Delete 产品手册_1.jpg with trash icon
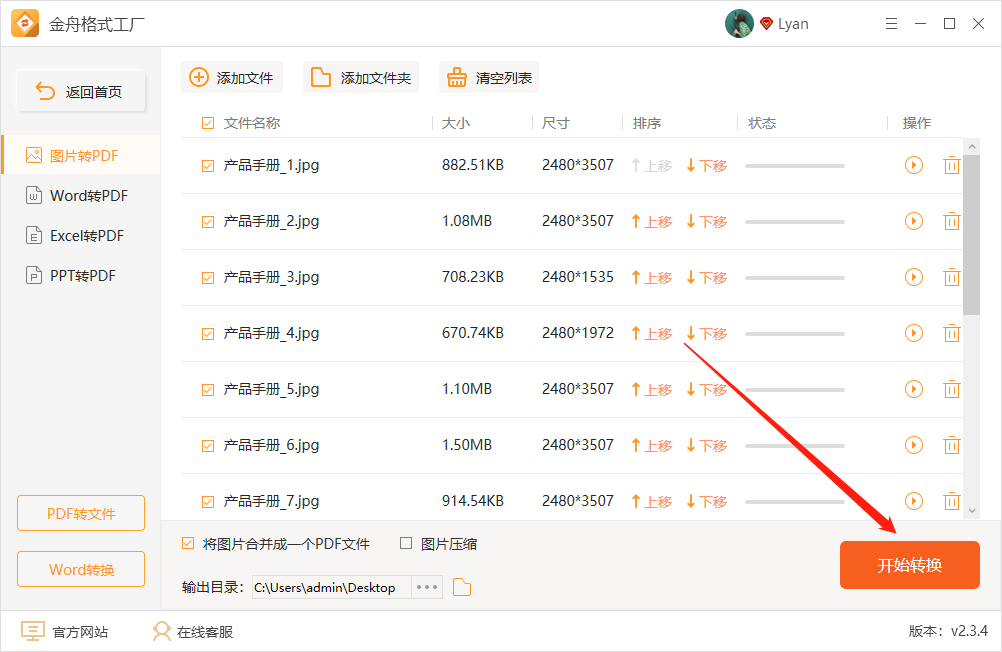Image resolution: width=1002 pixels, height=652 pixels. coord(952,165)
